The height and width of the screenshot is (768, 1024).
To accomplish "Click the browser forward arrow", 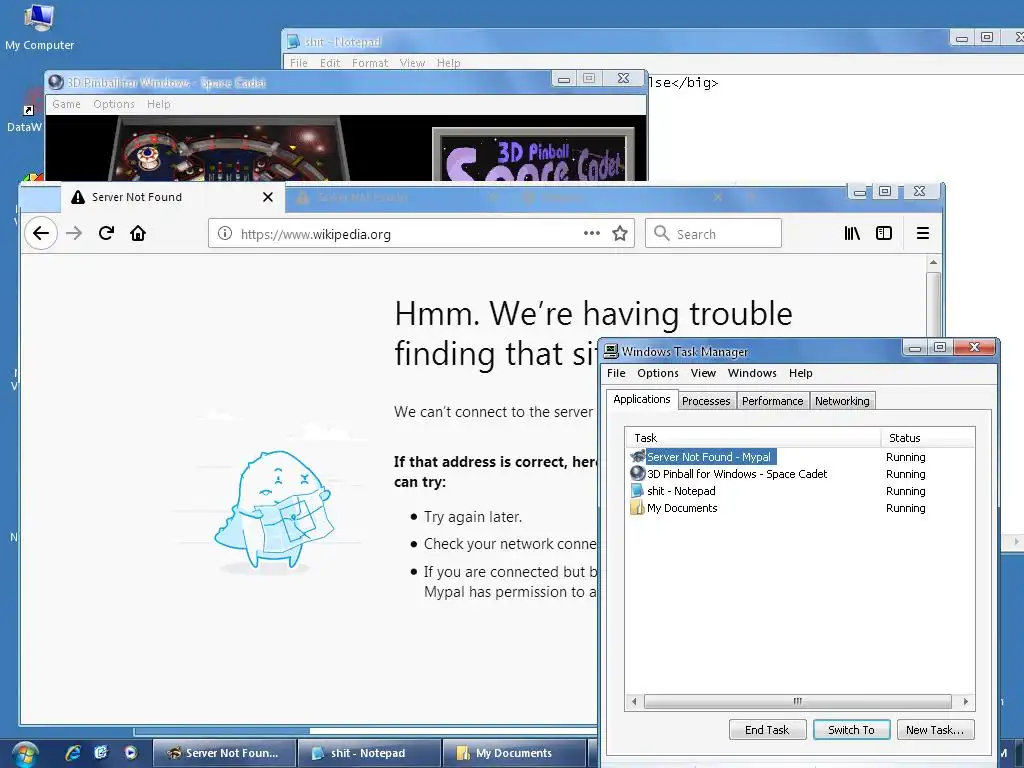I will [x=74, y=233].
